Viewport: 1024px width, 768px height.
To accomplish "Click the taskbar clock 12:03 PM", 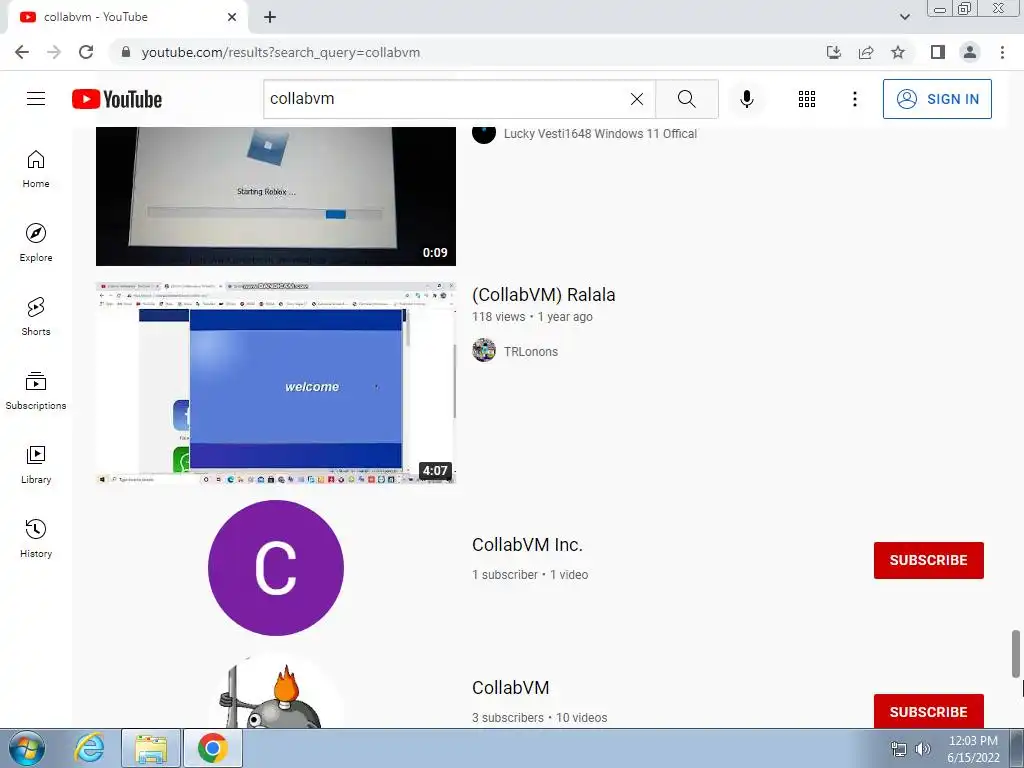I will pyautogui.click(x=973, y=741).
